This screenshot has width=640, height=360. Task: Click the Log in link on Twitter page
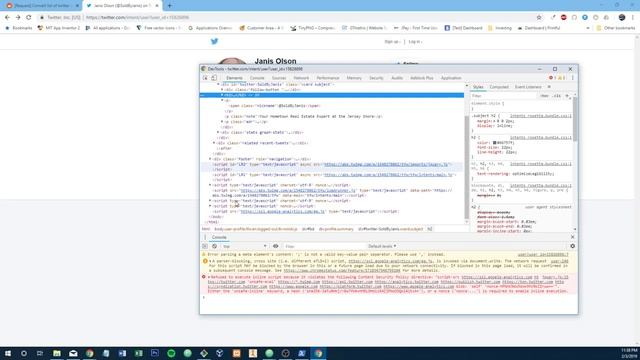415,42
